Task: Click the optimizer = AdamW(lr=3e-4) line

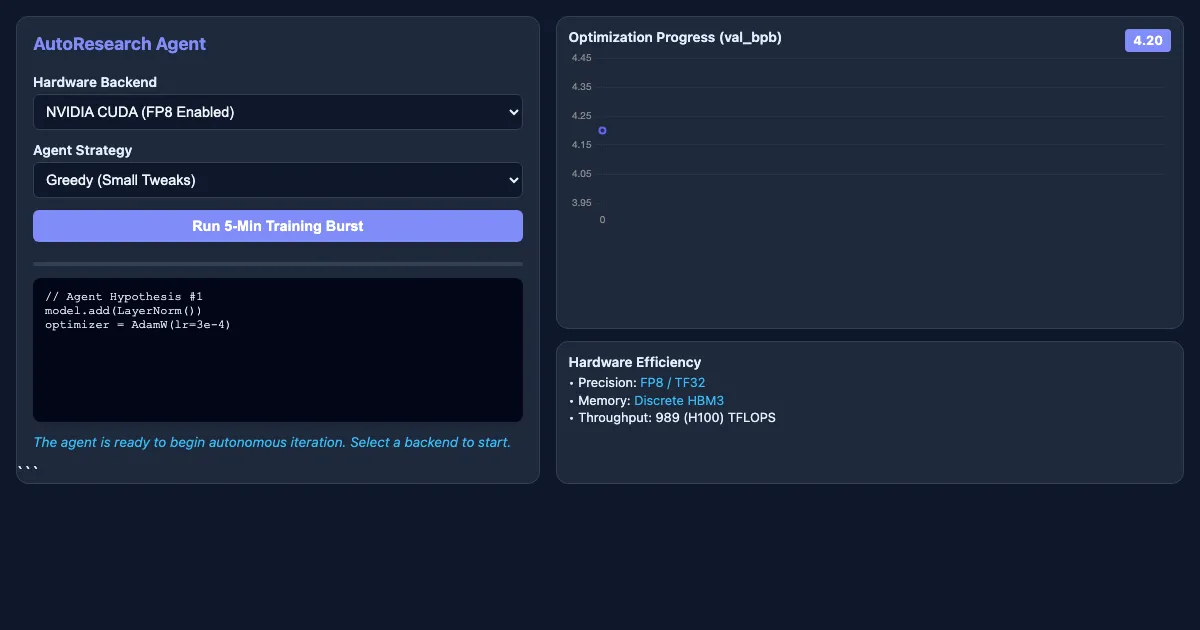Action: pos(138,325)
